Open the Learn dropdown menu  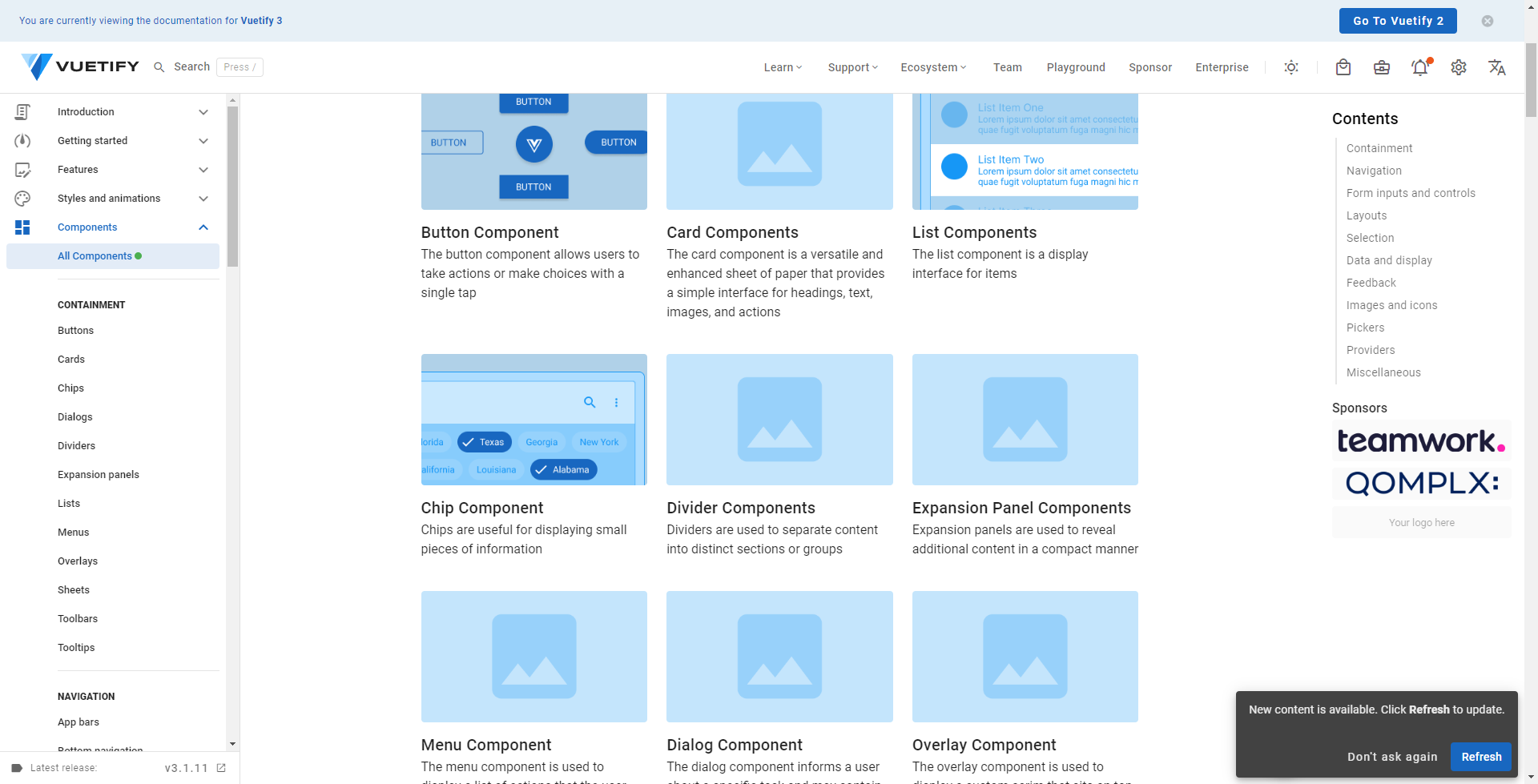coord(783,67)
